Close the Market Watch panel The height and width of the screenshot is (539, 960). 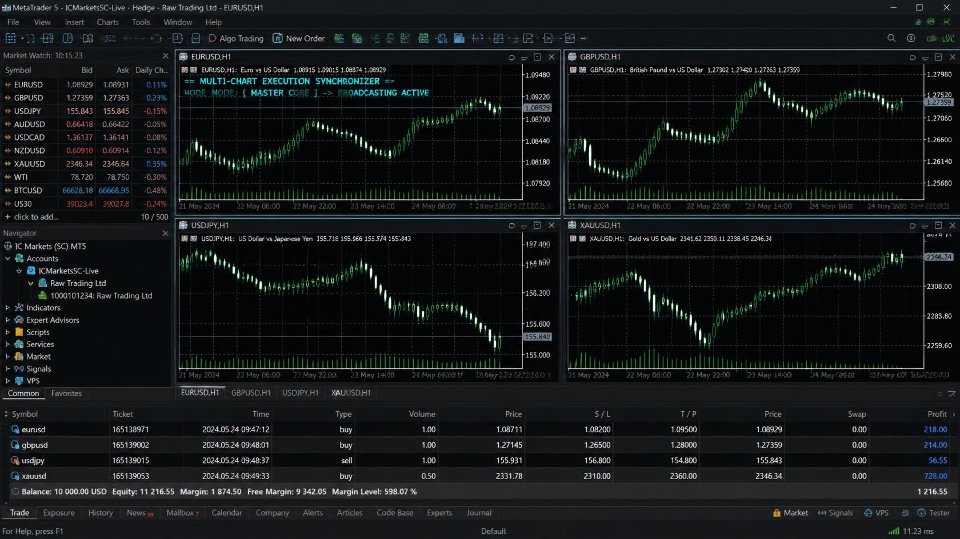(x=165, y=56)
